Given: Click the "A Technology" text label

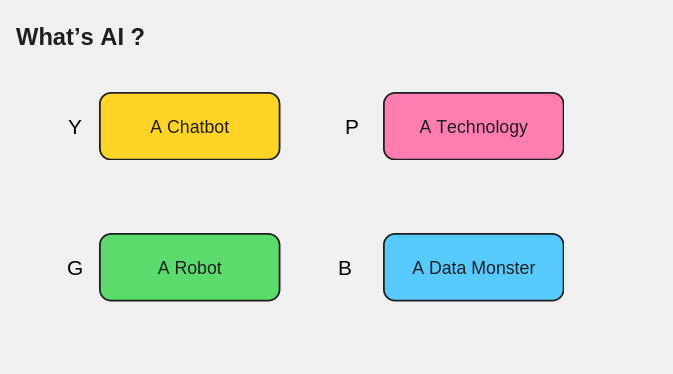Looking at the screenshot, I should 473,128.
